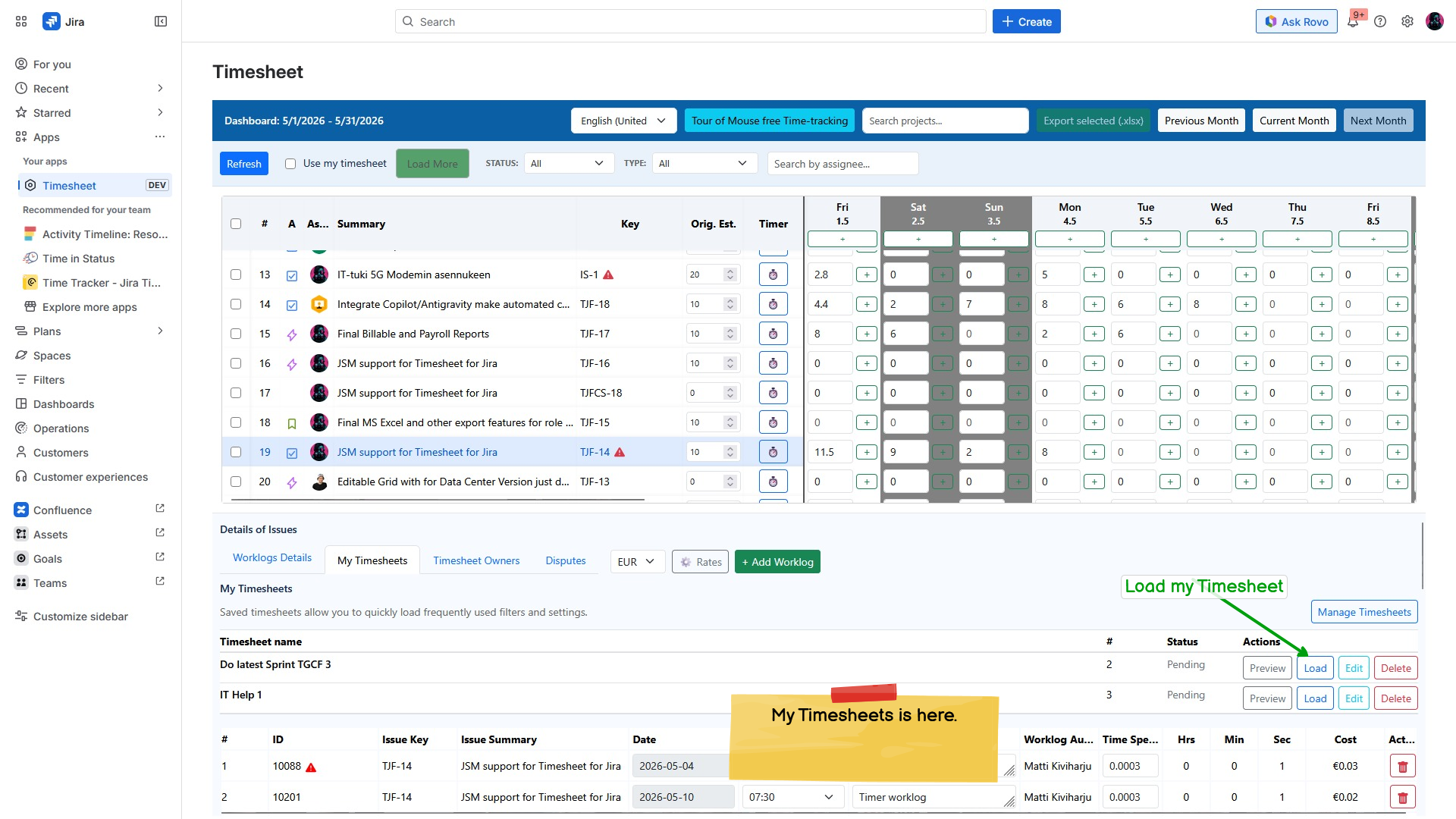Image resolution: width=1456 pixels, height=819 pixels.
Task: Open the English (United language dropdown
Action: 623,121
